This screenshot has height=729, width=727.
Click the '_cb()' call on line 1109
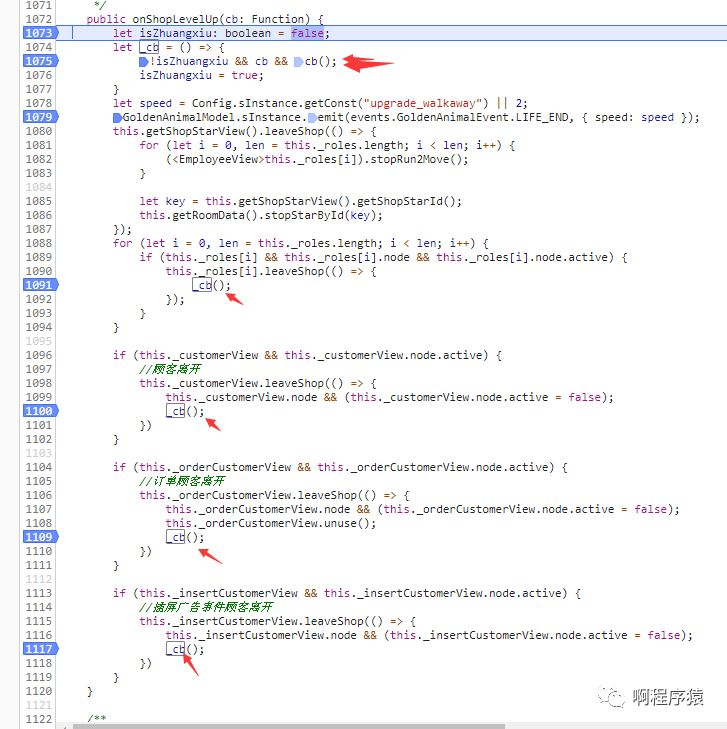[x=182, y=537]
